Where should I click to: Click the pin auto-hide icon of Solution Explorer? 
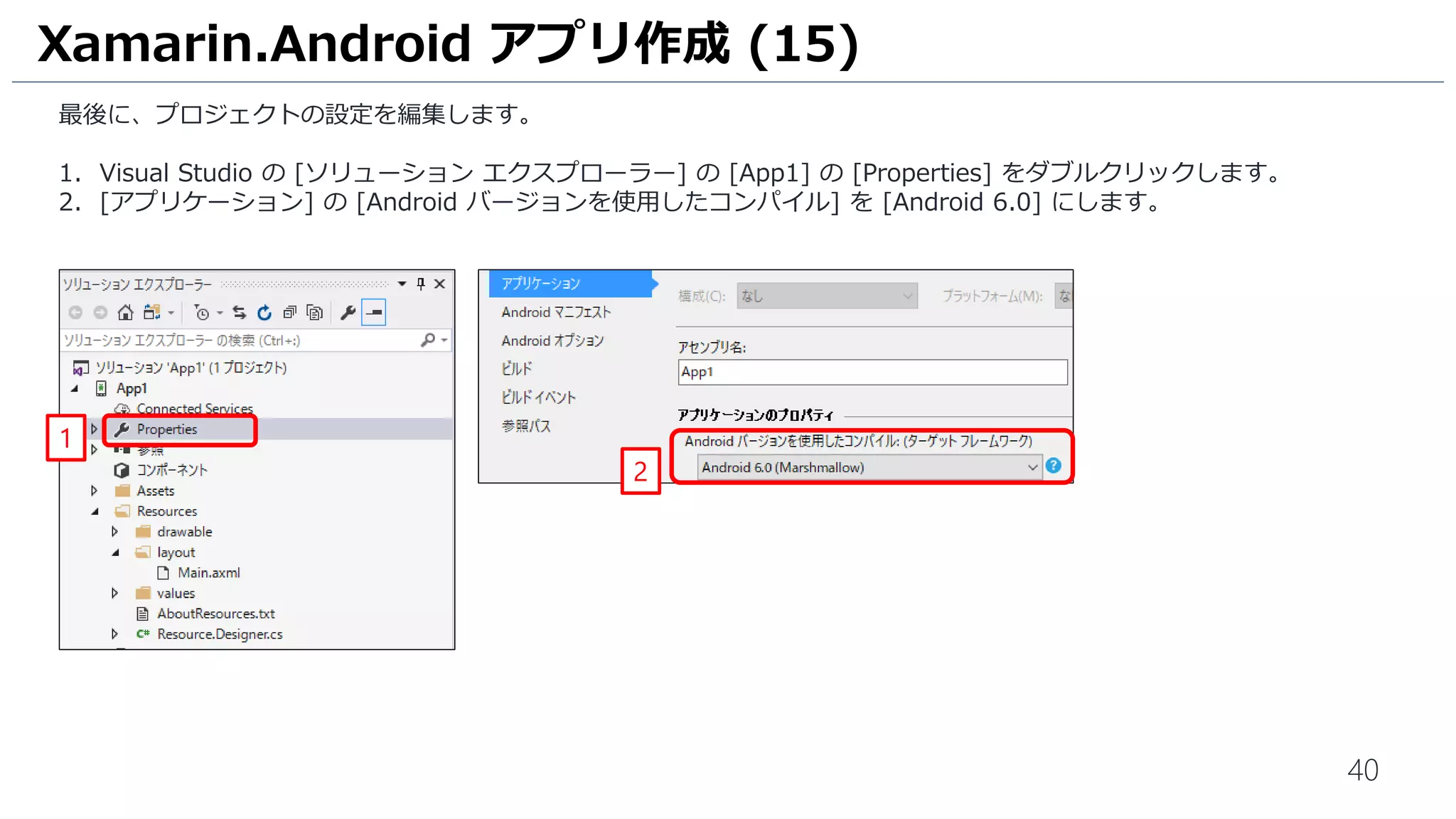(x=421, y=284)
